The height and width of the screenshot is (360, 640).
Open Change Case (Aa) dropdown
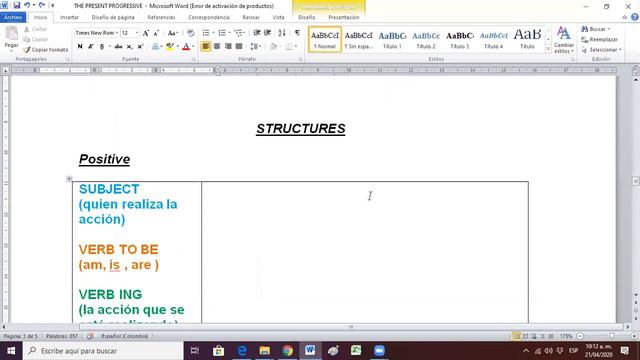(173, 33)
